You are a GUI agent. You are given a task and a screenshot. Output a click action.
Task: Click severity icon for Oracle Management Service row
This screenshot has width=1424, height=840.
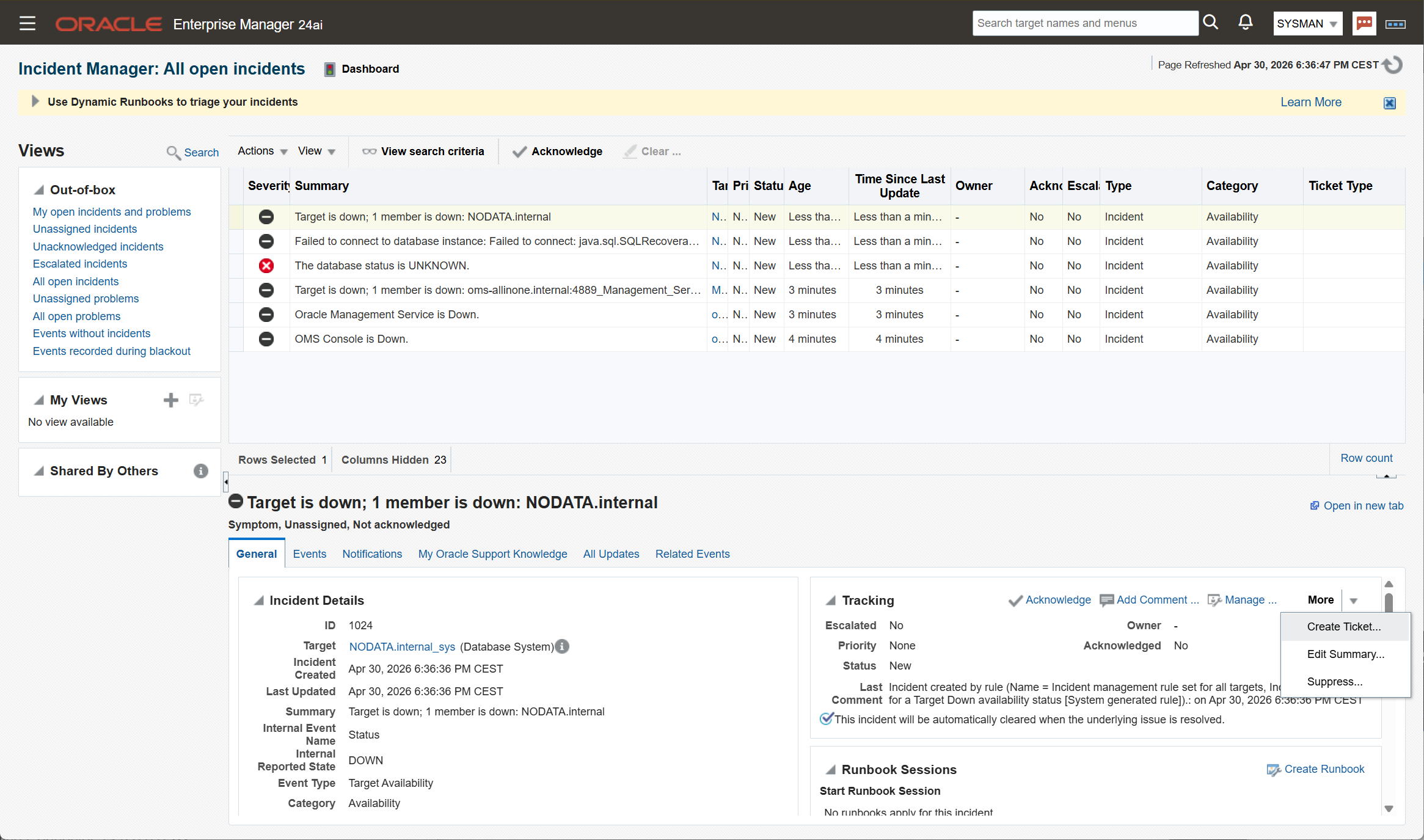pyautogui.click(x=266, y=315)
